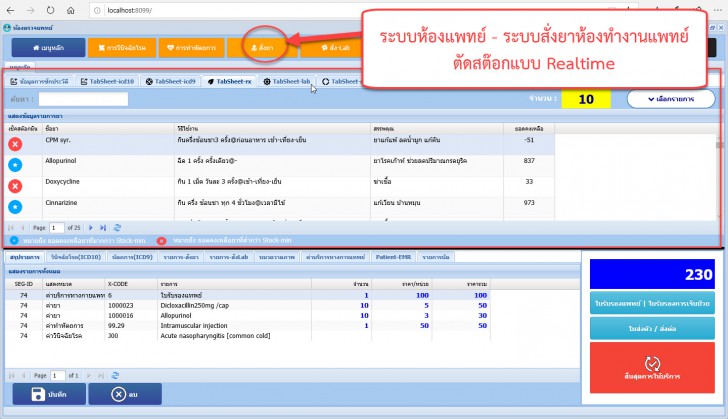Click the summary pager page number box
This screenshot has height=419, width=728.
[58, 375]
